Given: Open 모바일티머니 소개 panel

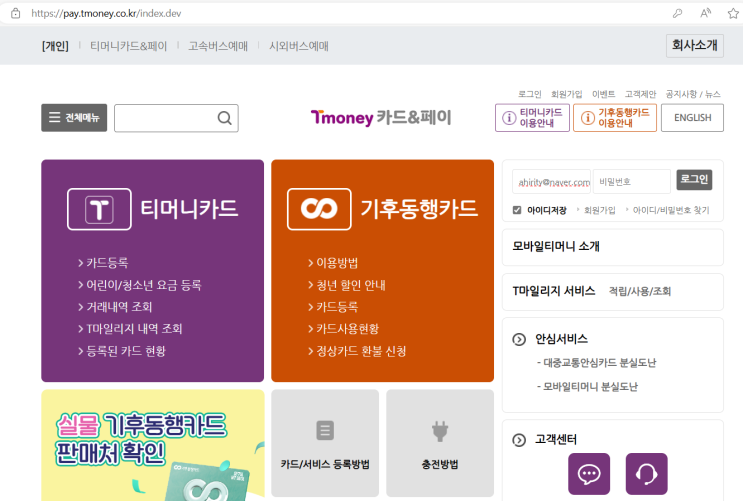Looking at the screenshot, I should [x=613, y=247].
